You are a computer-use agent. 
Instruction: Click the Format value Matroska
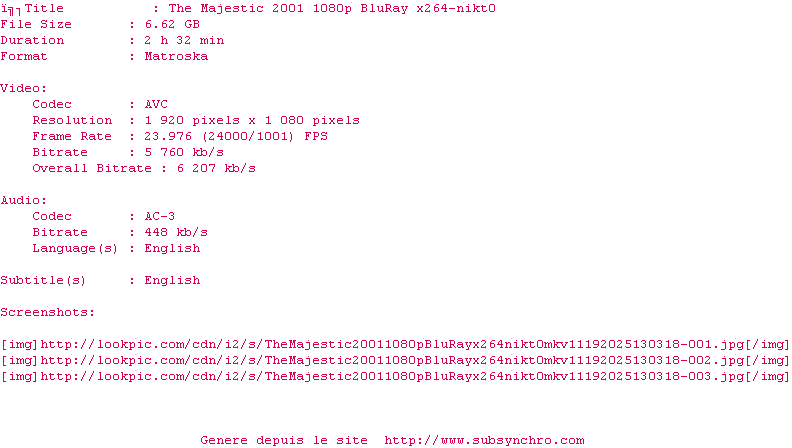point(176,57)
